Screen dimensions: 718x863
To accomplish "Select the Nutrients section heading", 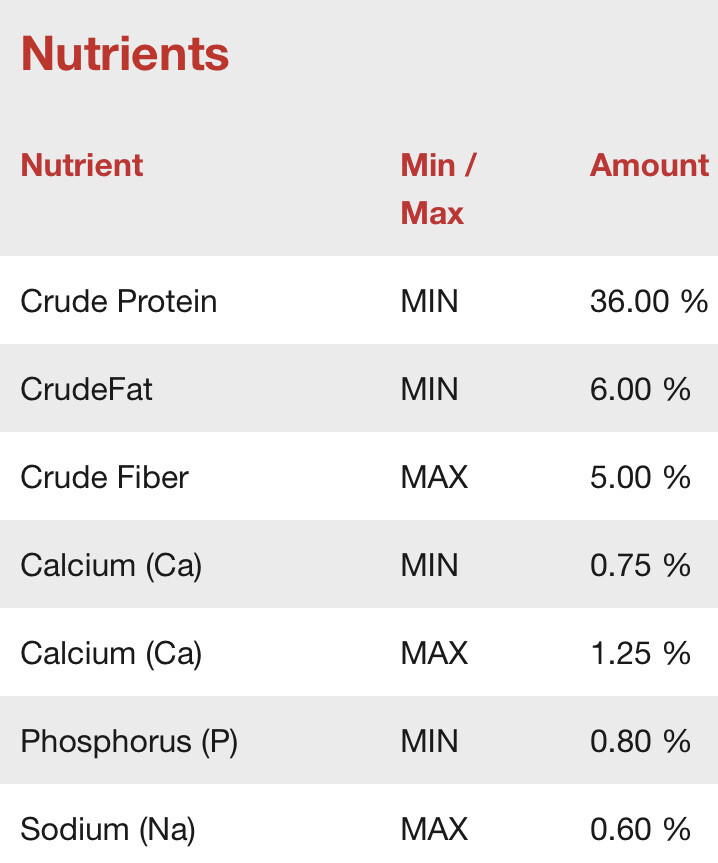I will click(x=125, y=53).
